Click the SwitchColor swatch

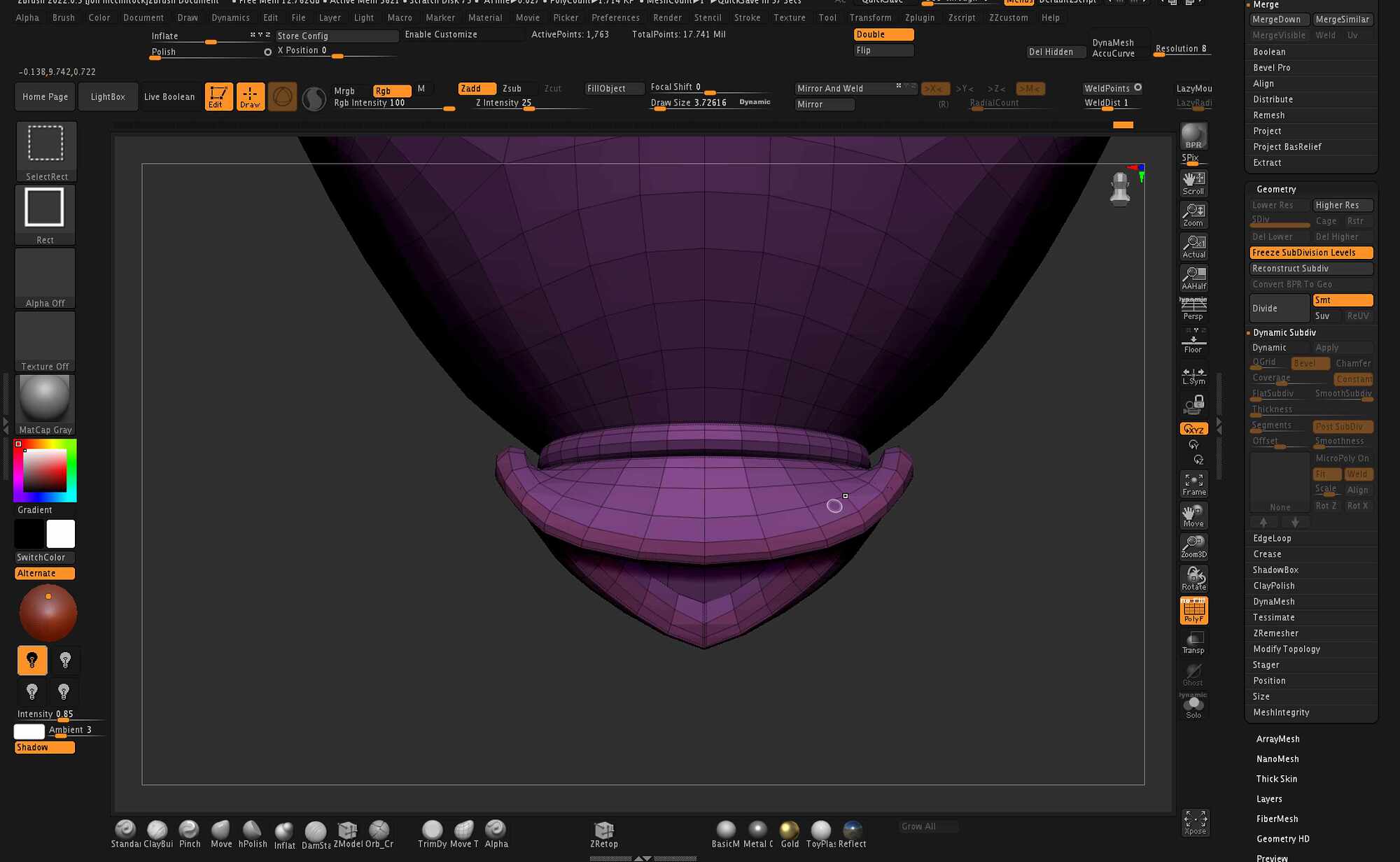pos(43,557)
